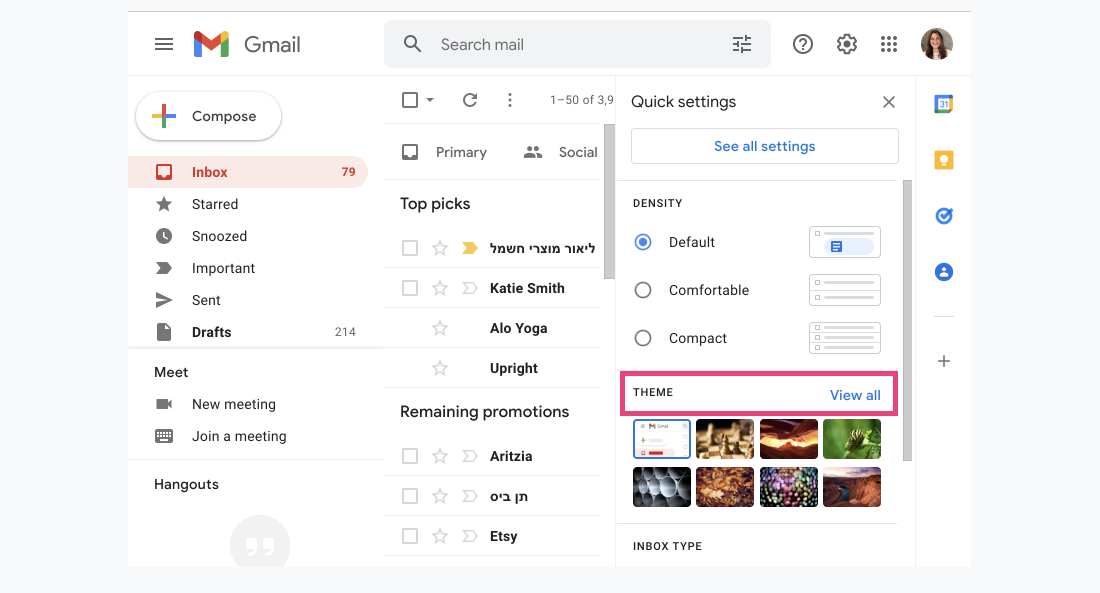The height and width of the screenshot is (593, 1100).
Task: Open Google Contacts side panel
Action: 944,272
